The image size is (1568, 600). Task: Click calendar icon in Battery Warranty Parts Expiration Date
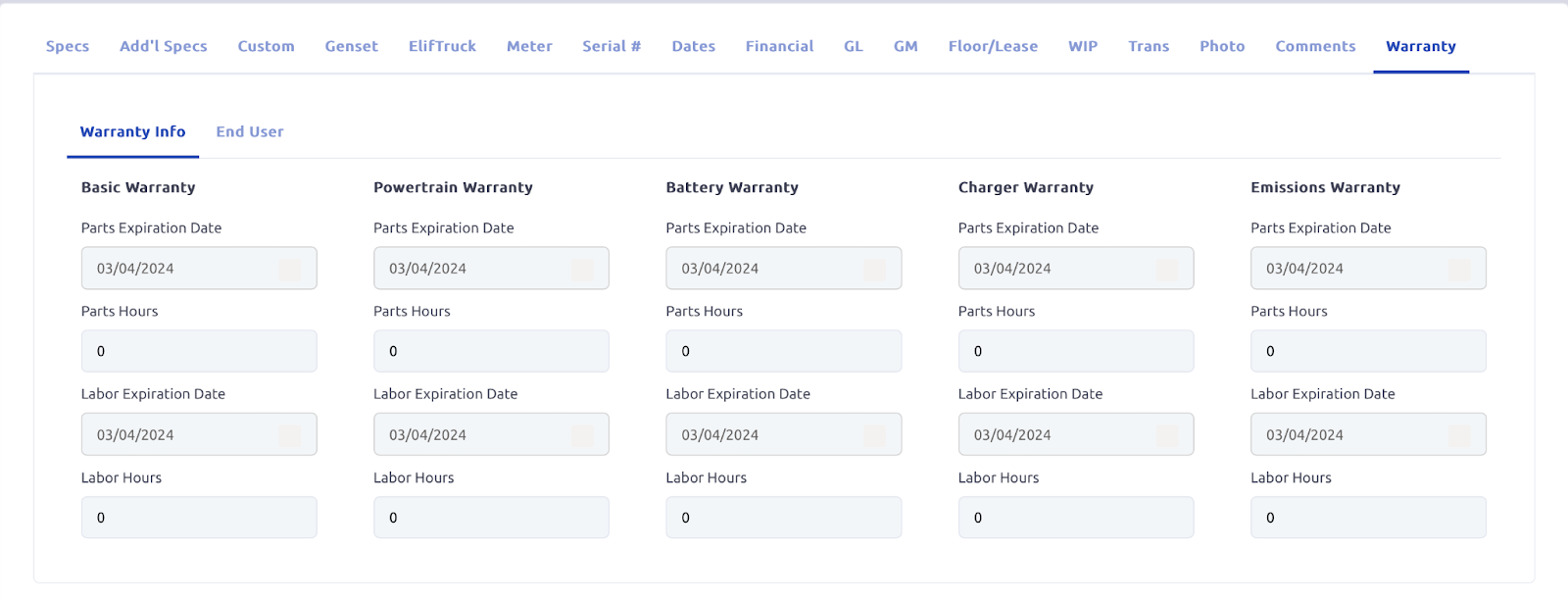(874, 269)
